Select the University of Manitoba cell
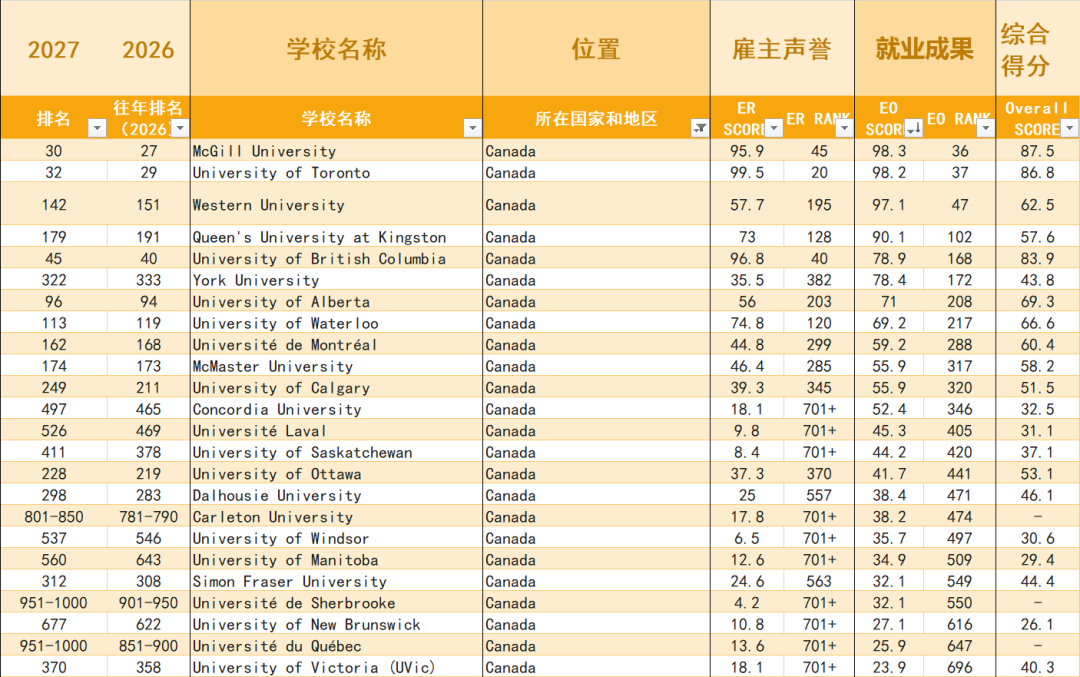 [x=336, y=560]
